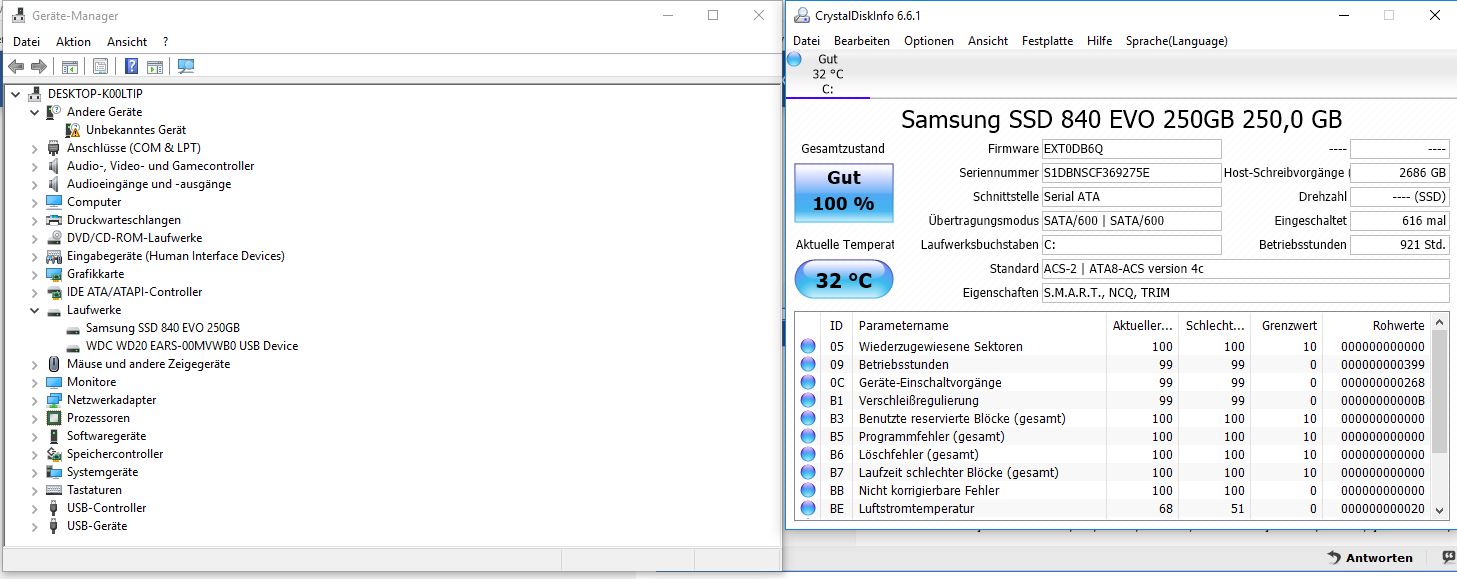Select Nicht korrigierbare Fehler row
Image resolution: width=1457 pixels, height=579 pixels.
[1113, 491]
